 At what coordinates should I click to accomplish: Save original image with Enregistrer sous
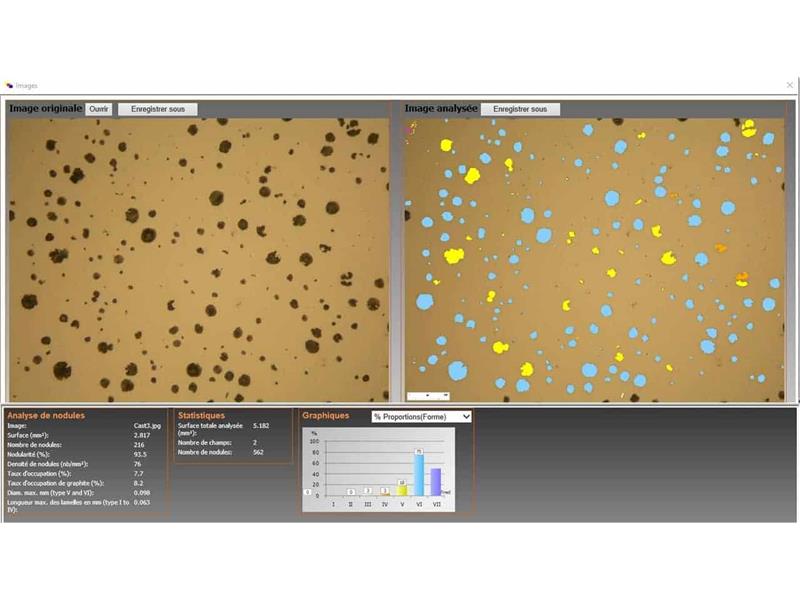[x=158, y=109]
